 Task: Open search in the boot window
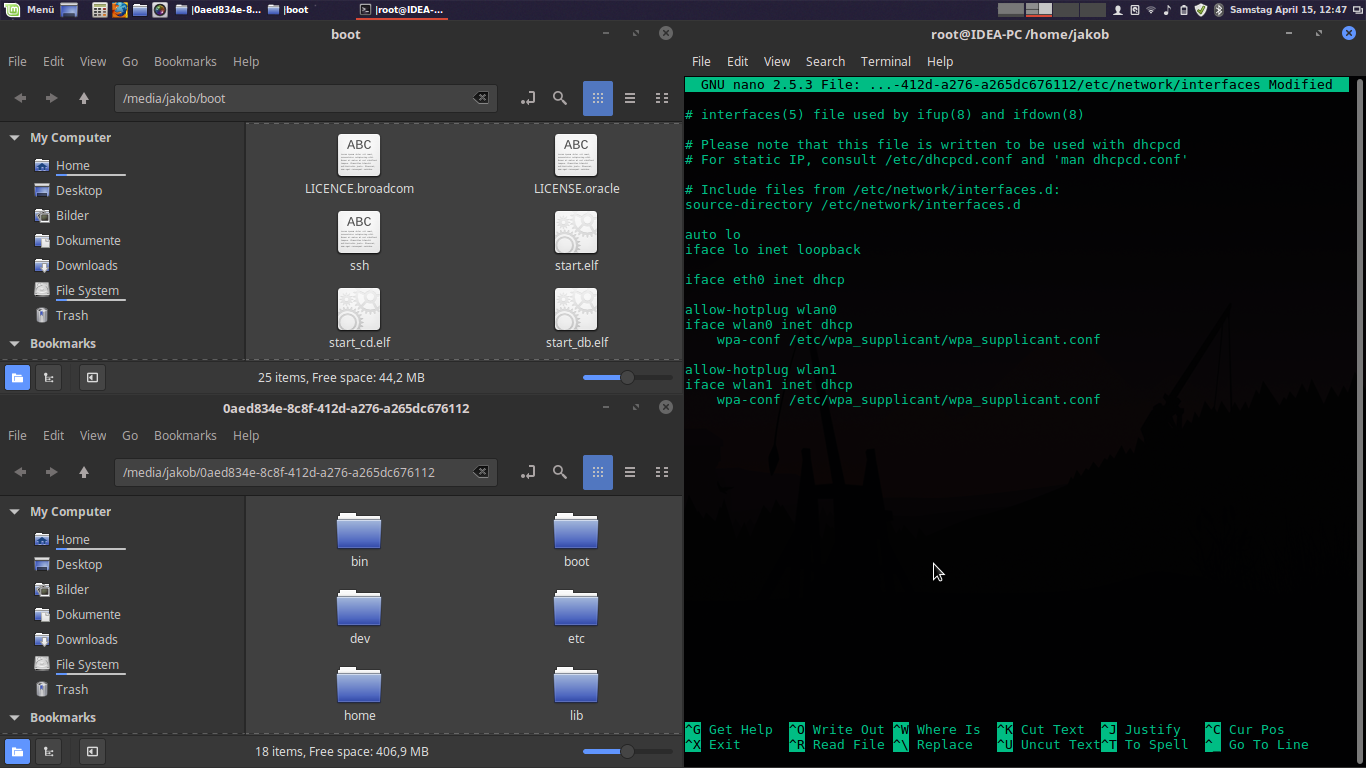coord(560,98)
